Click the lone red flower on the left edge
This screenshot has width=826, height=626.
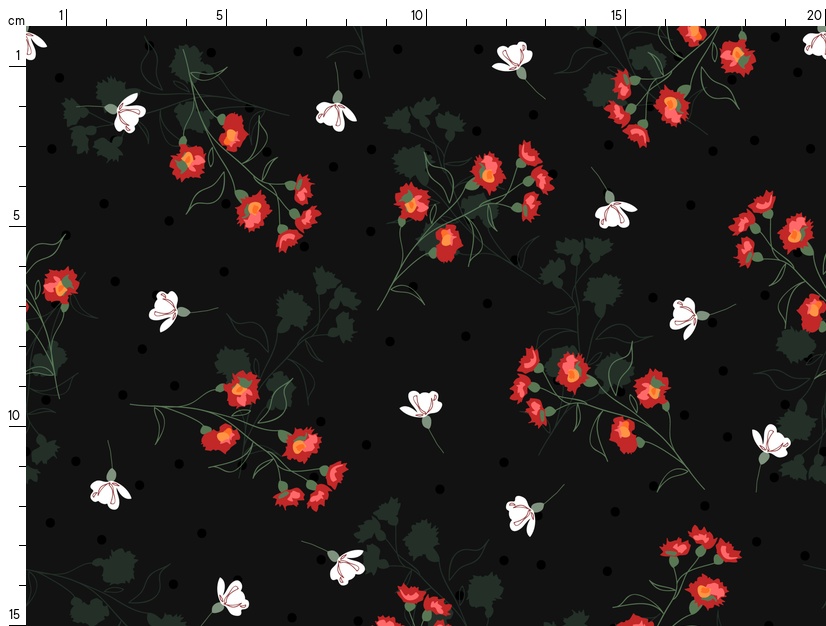click(59, 285)
